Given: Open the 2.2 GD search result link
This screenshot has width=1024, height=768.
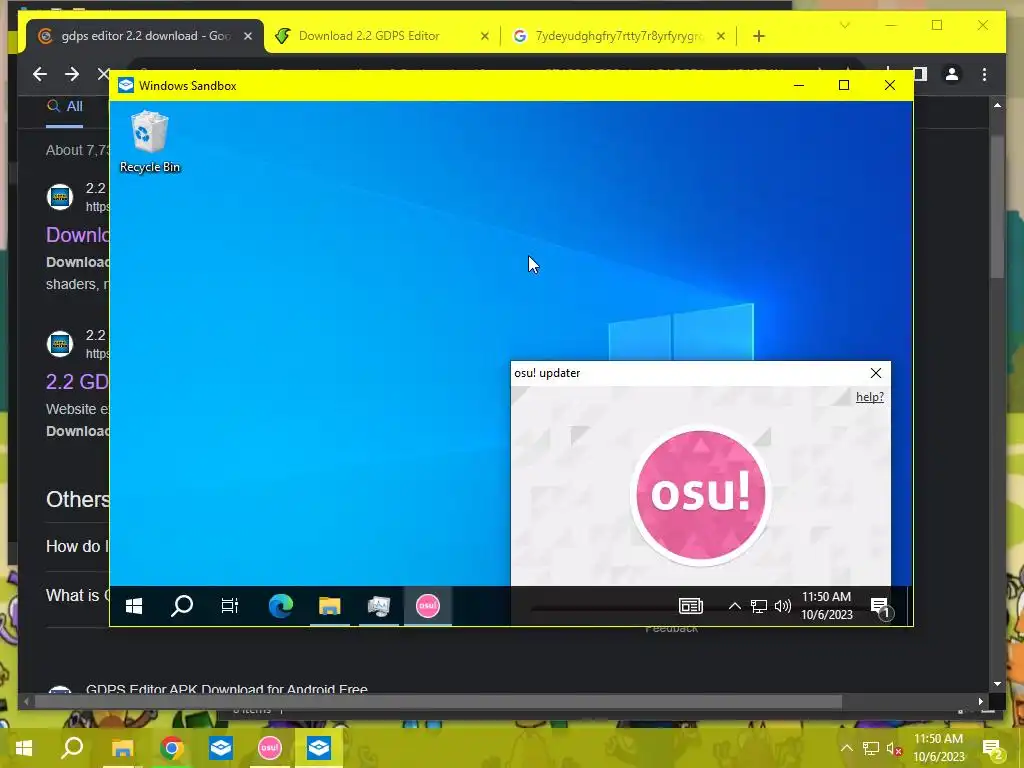Looking at the screenshot, I should coord(78,381).
